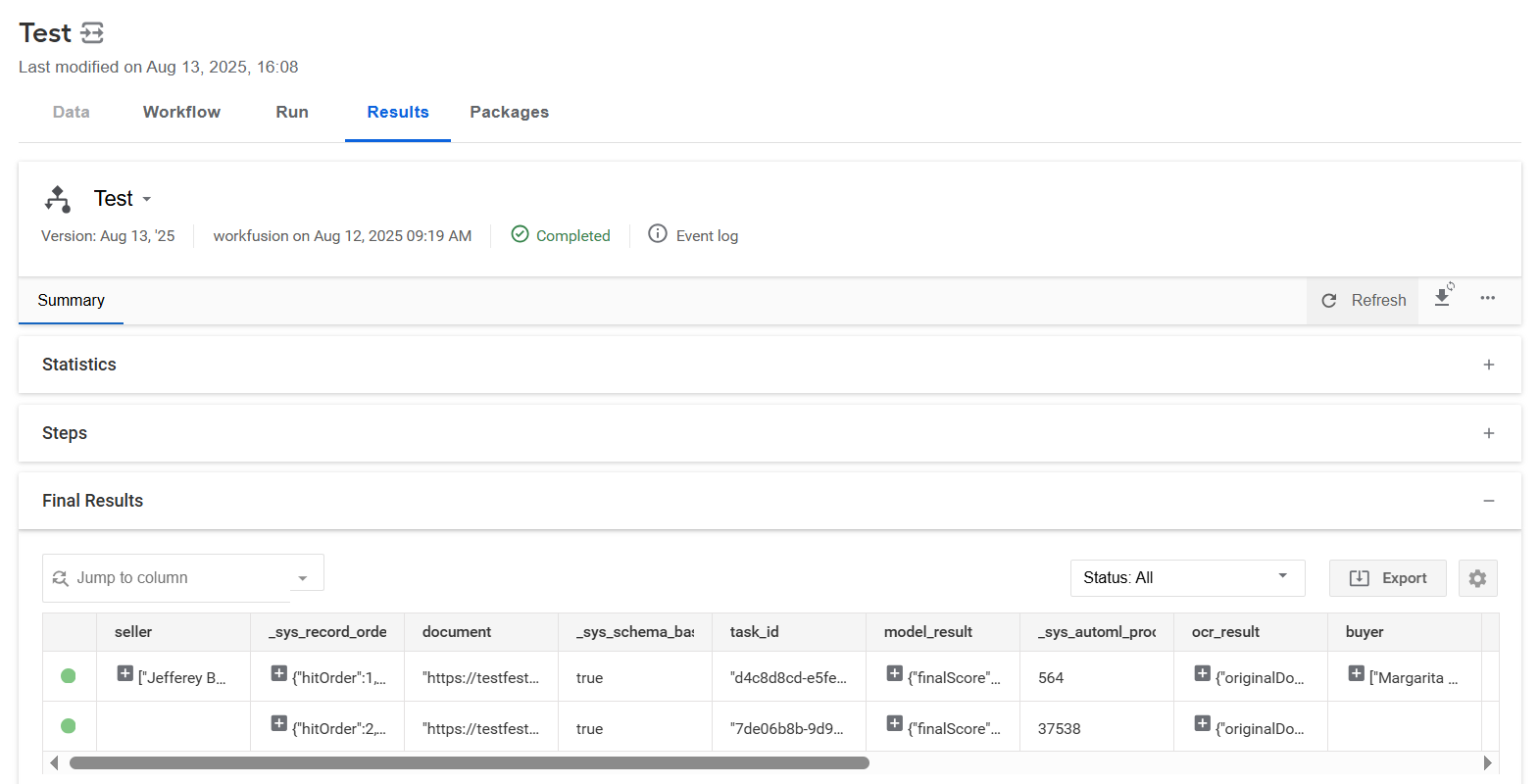
Task: Expand the hitOrder:1 record cell
Action: (x=278, y=673)
